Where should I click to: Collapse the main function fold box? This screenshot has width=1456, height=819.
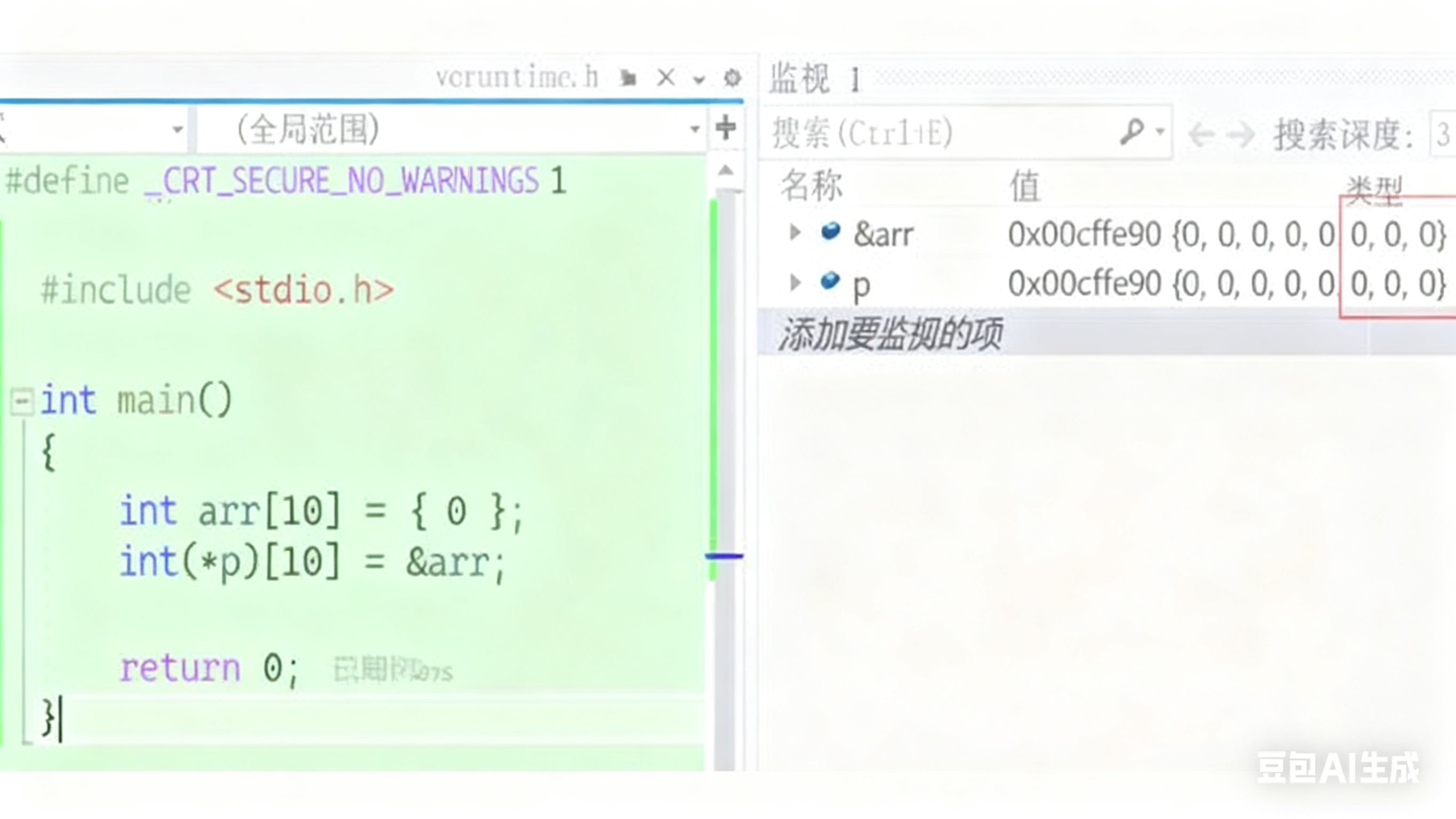(x=21, y=402)
